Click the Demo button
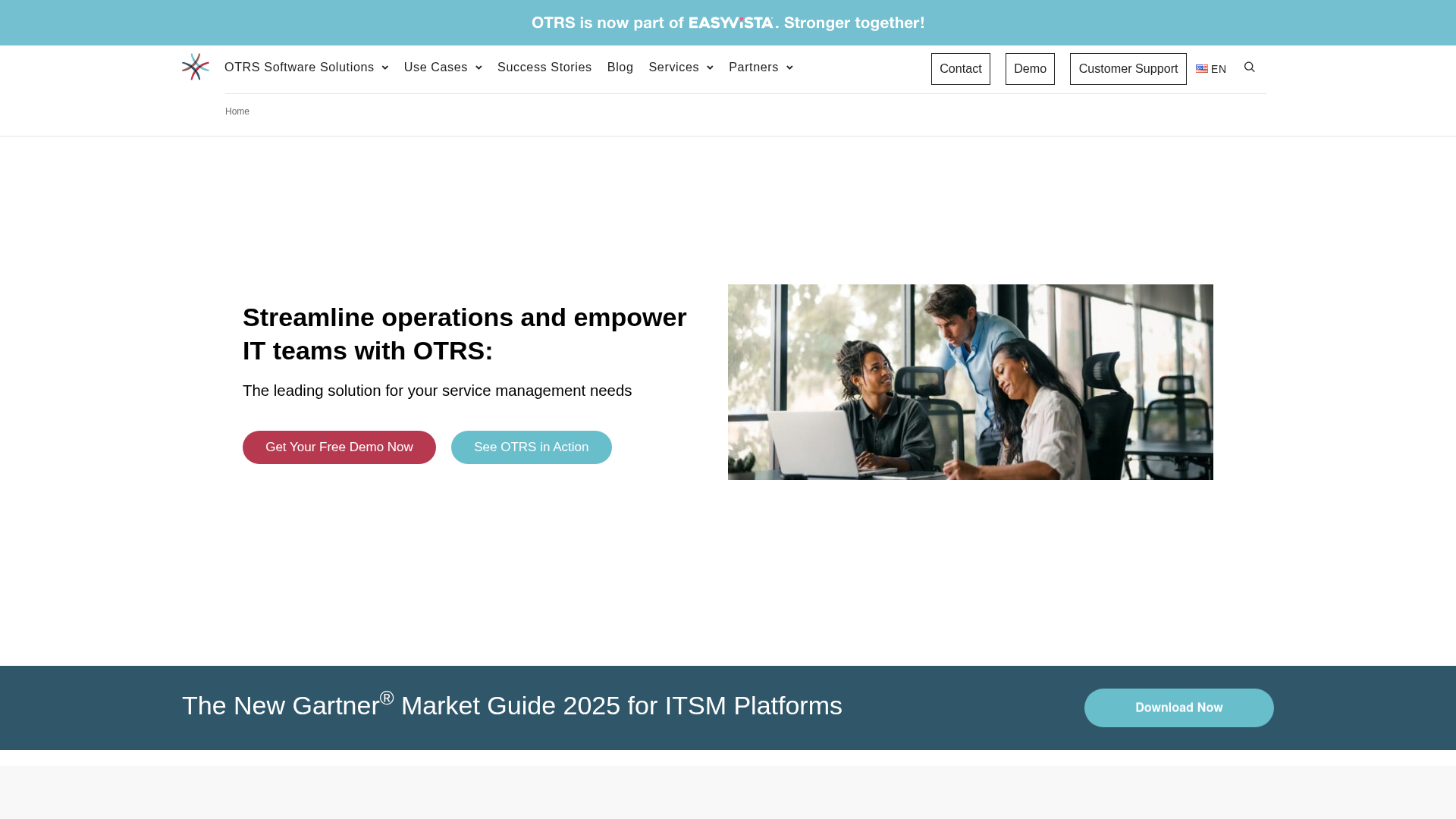The height and width of the screenshot is (819, 1456). click(1029, 68)
